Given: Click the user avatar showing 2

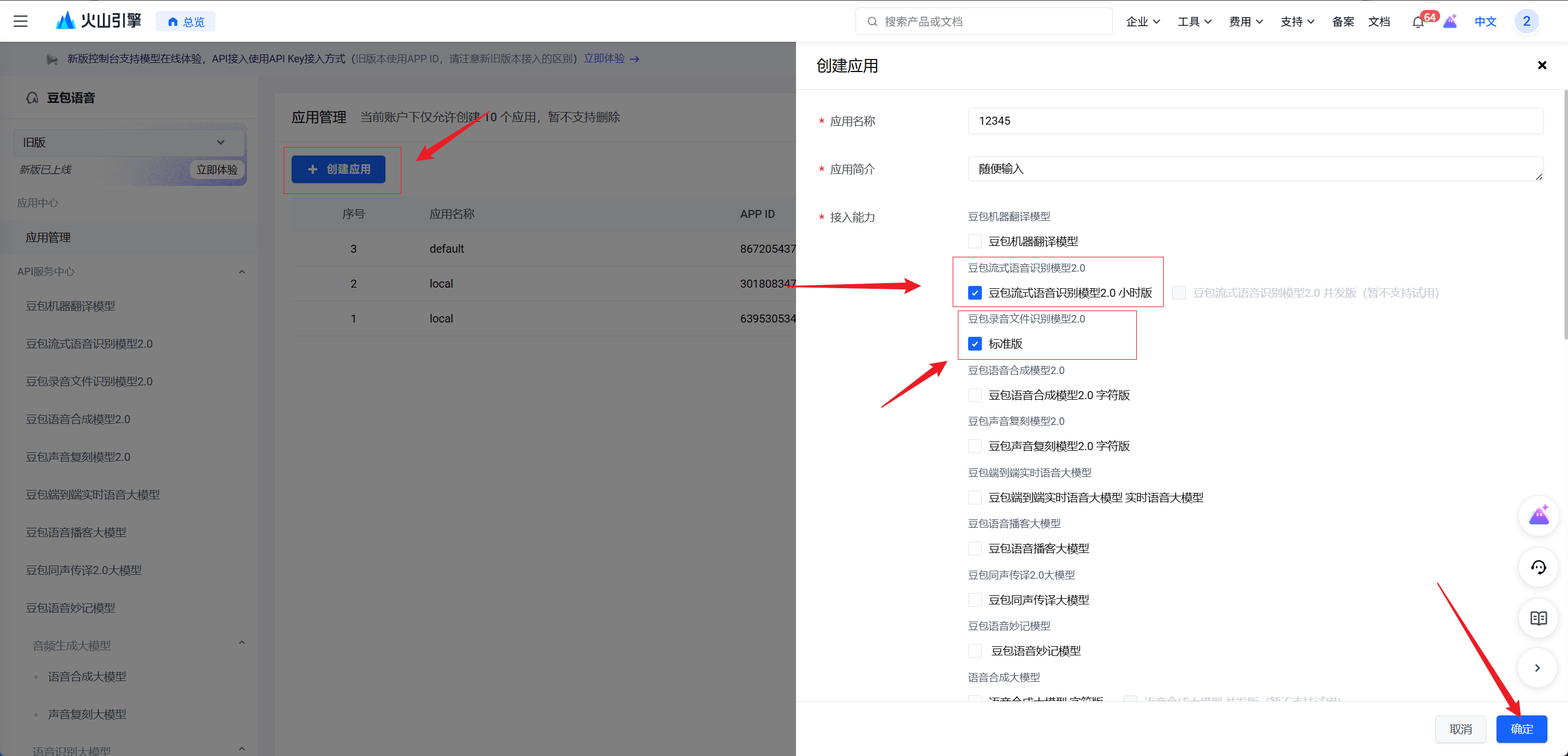Looking at the screenshot, I should coord(1526,21).
